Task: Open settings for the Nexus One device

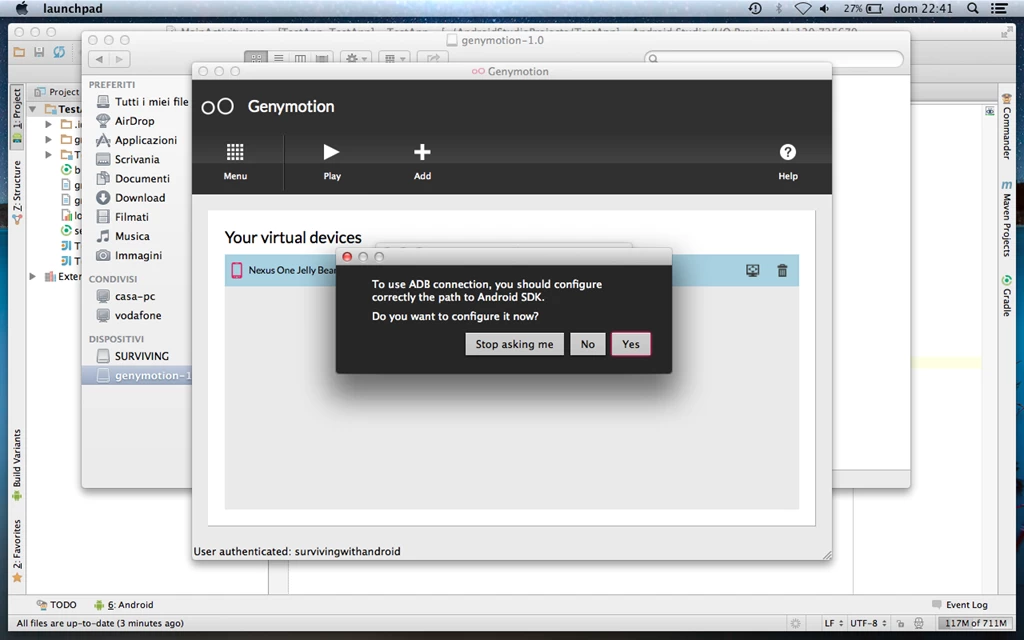Action: click(752, 270)
